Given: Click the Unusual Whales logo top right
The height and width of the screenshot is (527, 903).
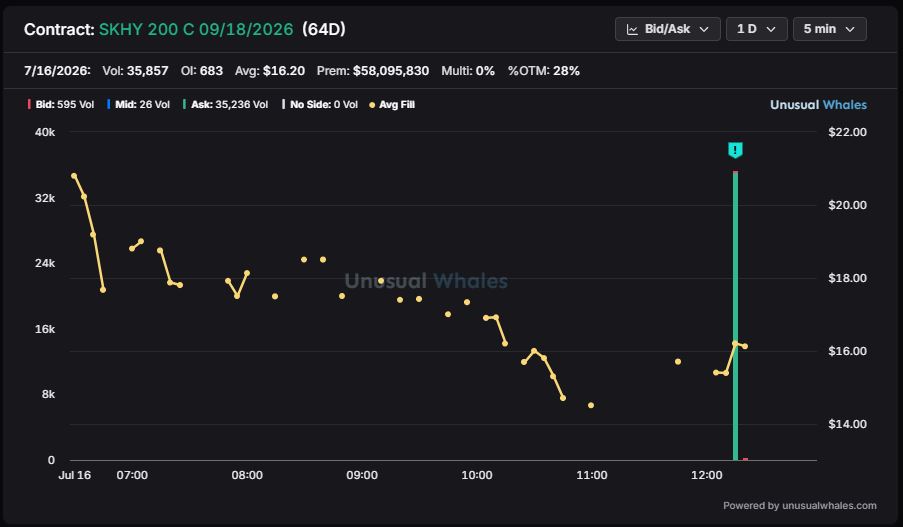Looking at the screenshot, I should coord(818,105).
